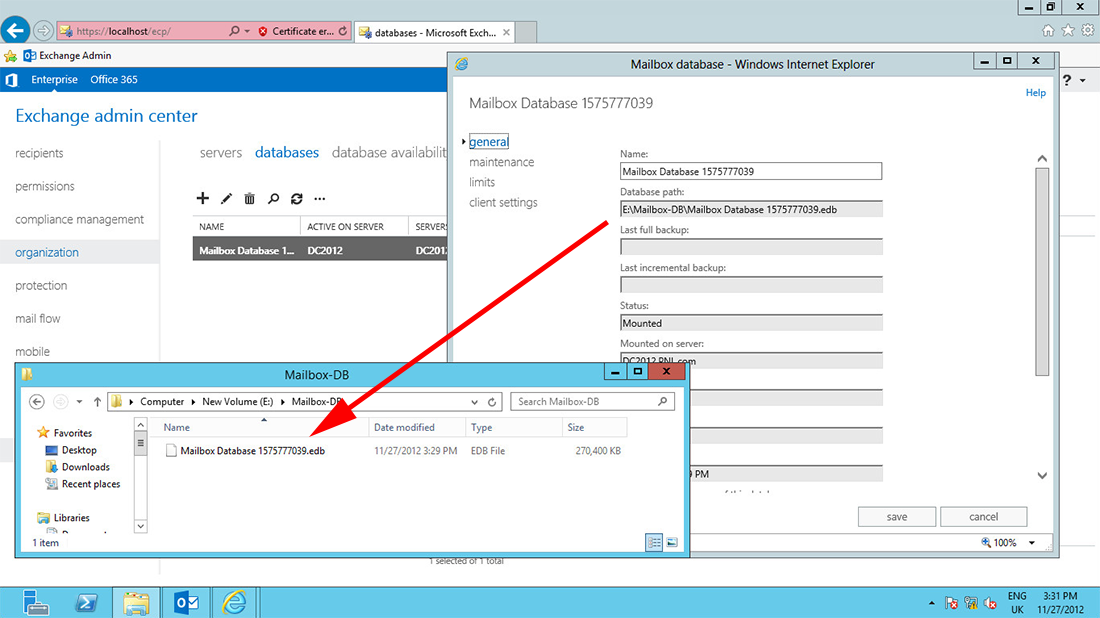Open the limits section
This screenshot has height=618, width=1100.
(x=482, y=182)
